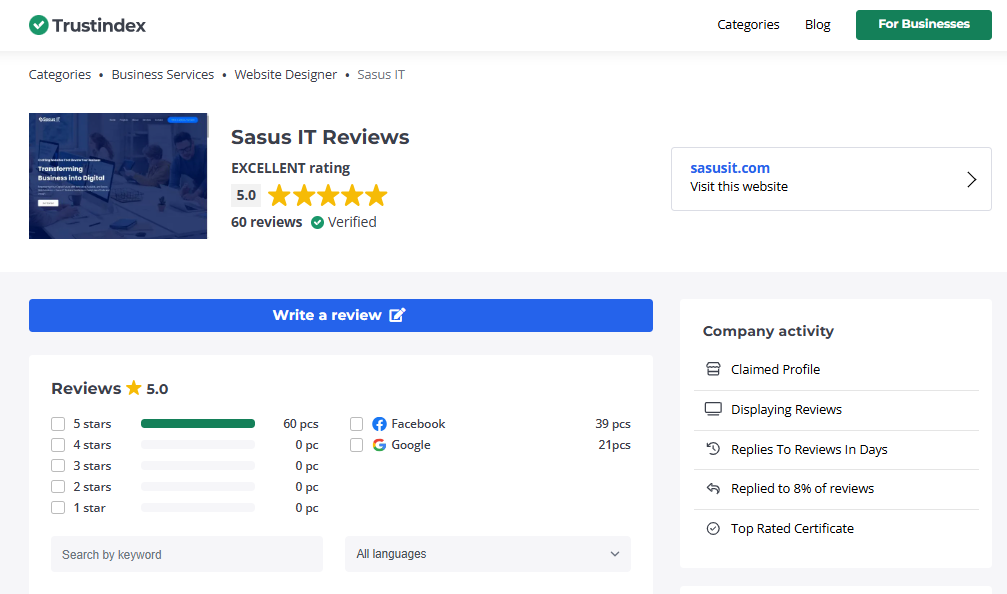The width and height of the screenshot is (1007, 594).
Task: Open the All languages dropdown
Action: pos(487,554)
